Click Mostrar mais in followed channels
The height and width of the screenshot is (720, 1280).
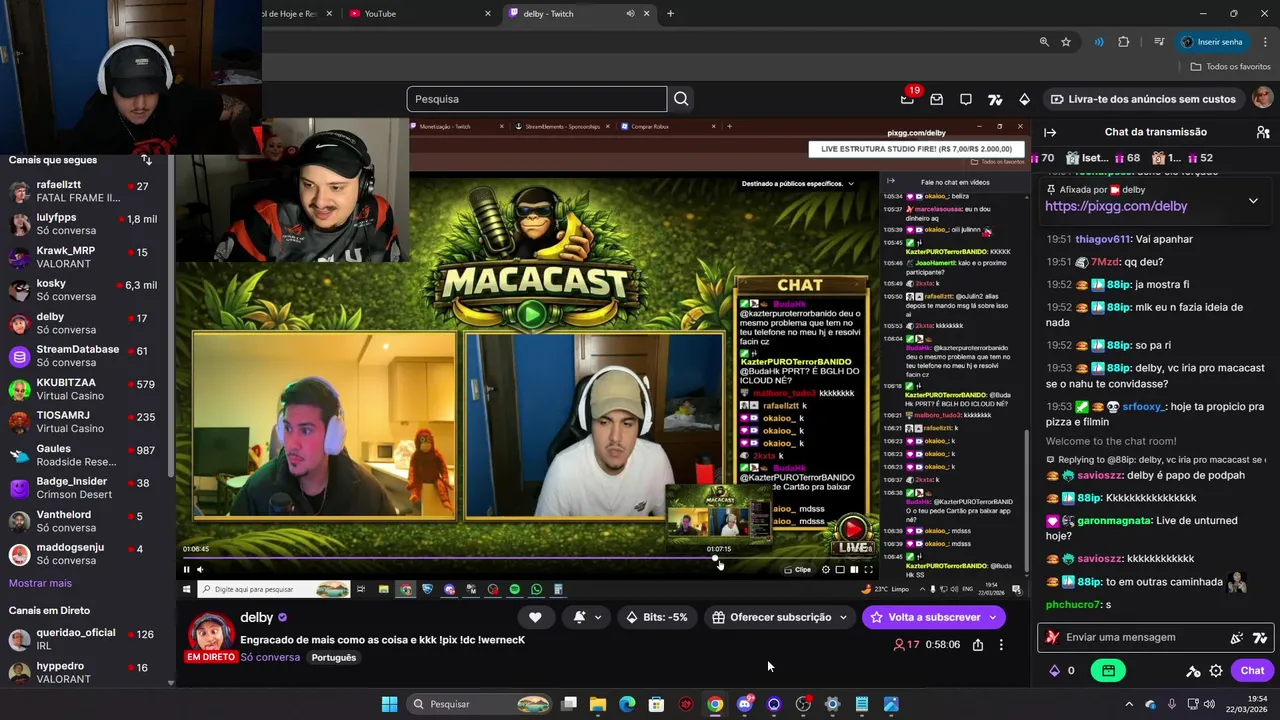coord(40,583)
